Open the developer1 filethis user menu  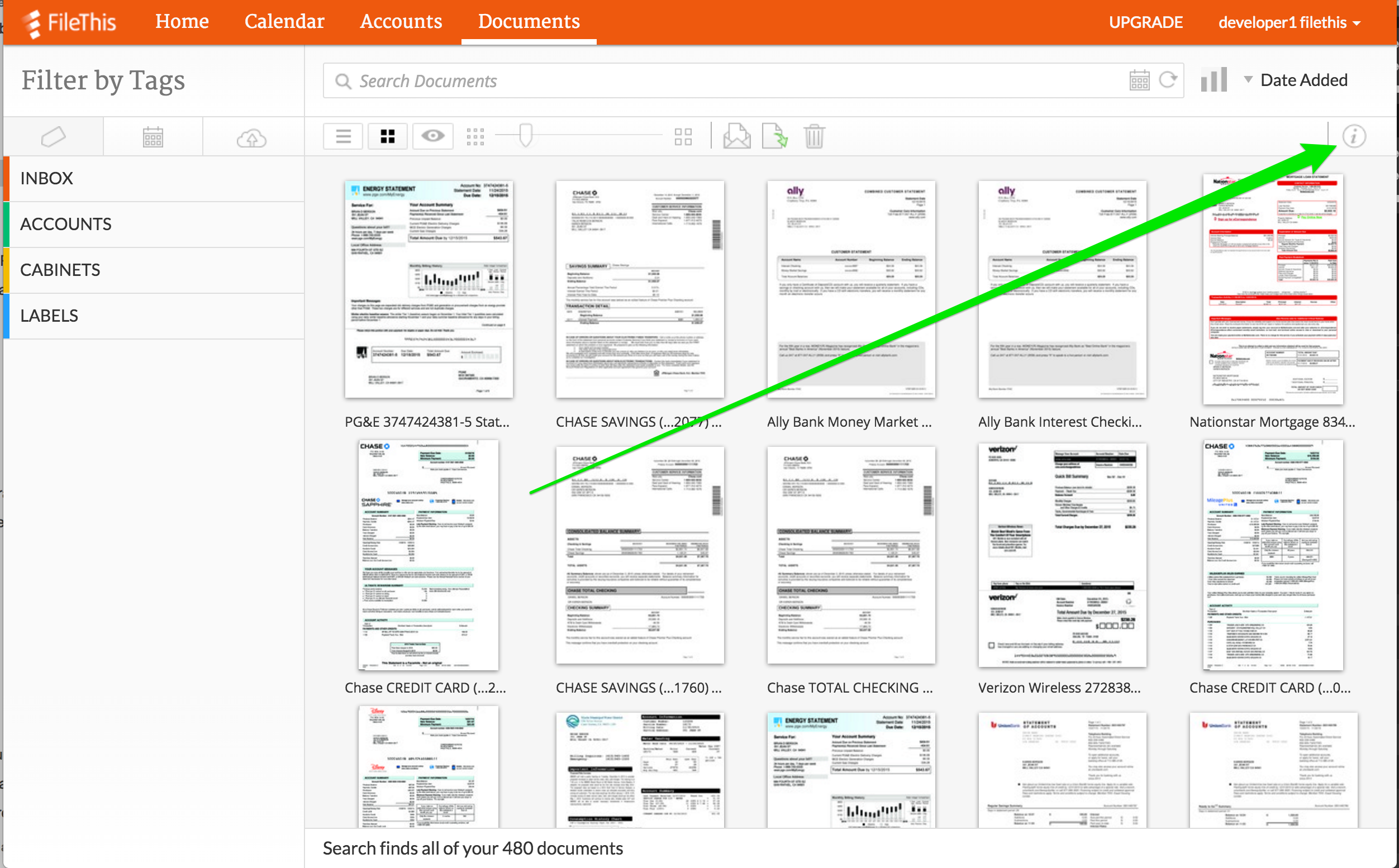1289,23
